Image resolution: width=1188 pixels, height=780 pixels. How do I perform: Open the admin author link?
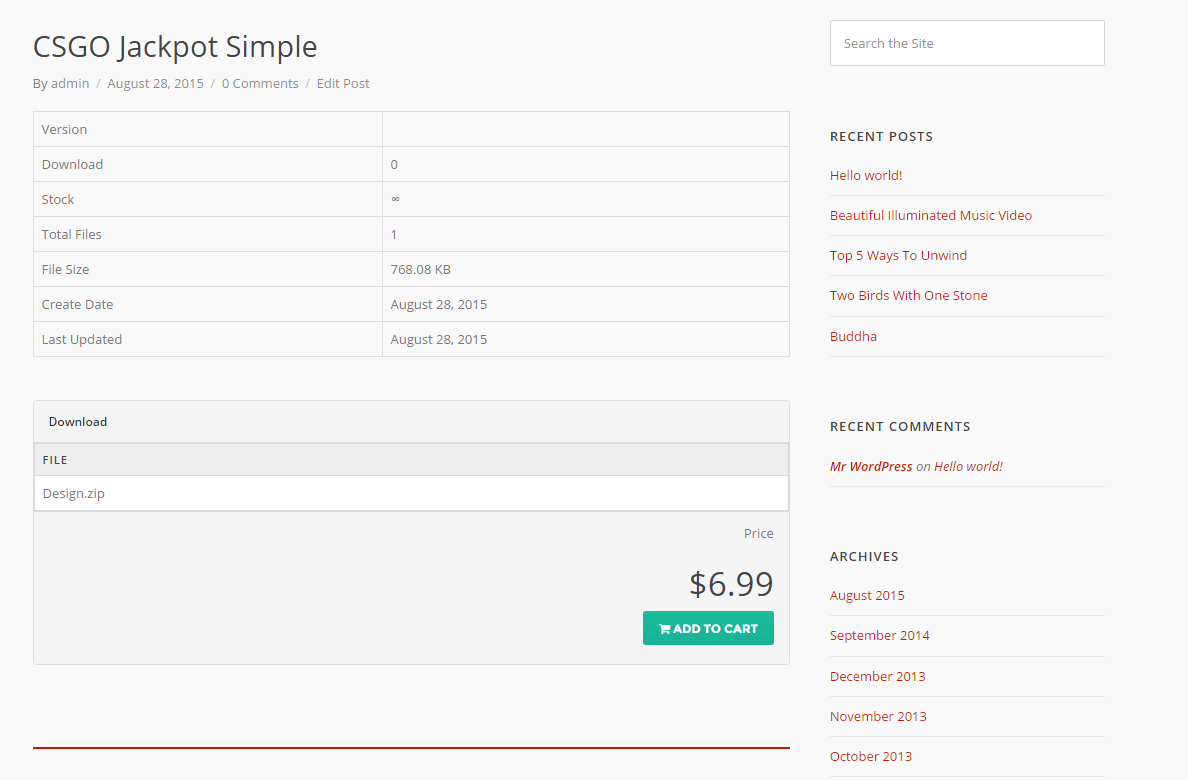(70, 83)
